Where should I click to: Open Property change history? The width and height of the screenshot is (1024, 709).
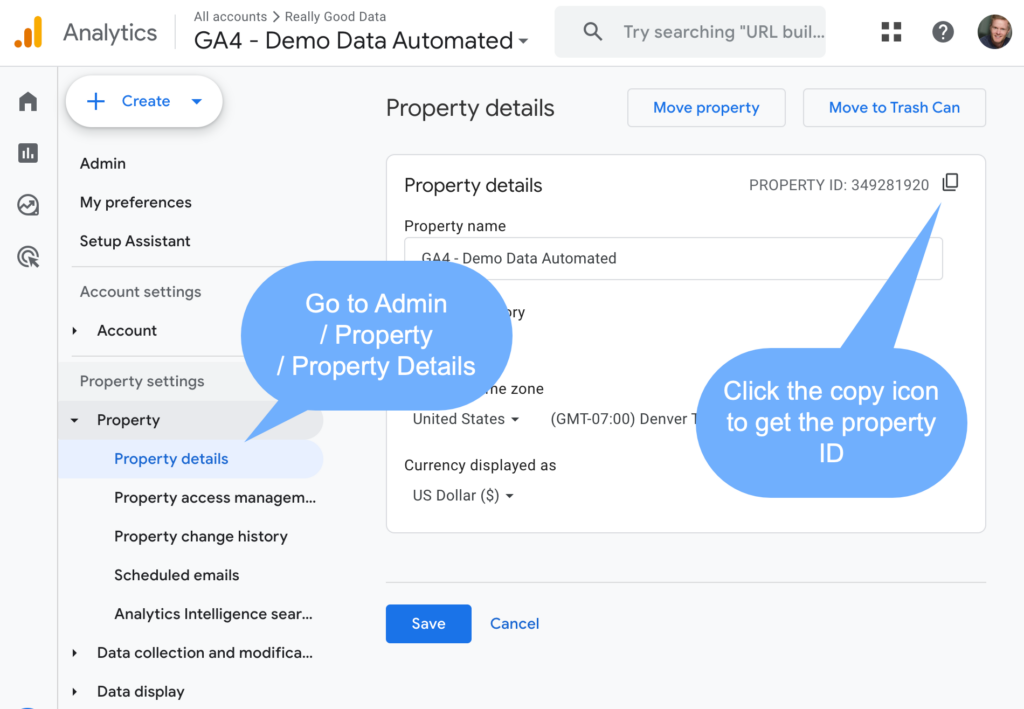(x=201, y=537)
